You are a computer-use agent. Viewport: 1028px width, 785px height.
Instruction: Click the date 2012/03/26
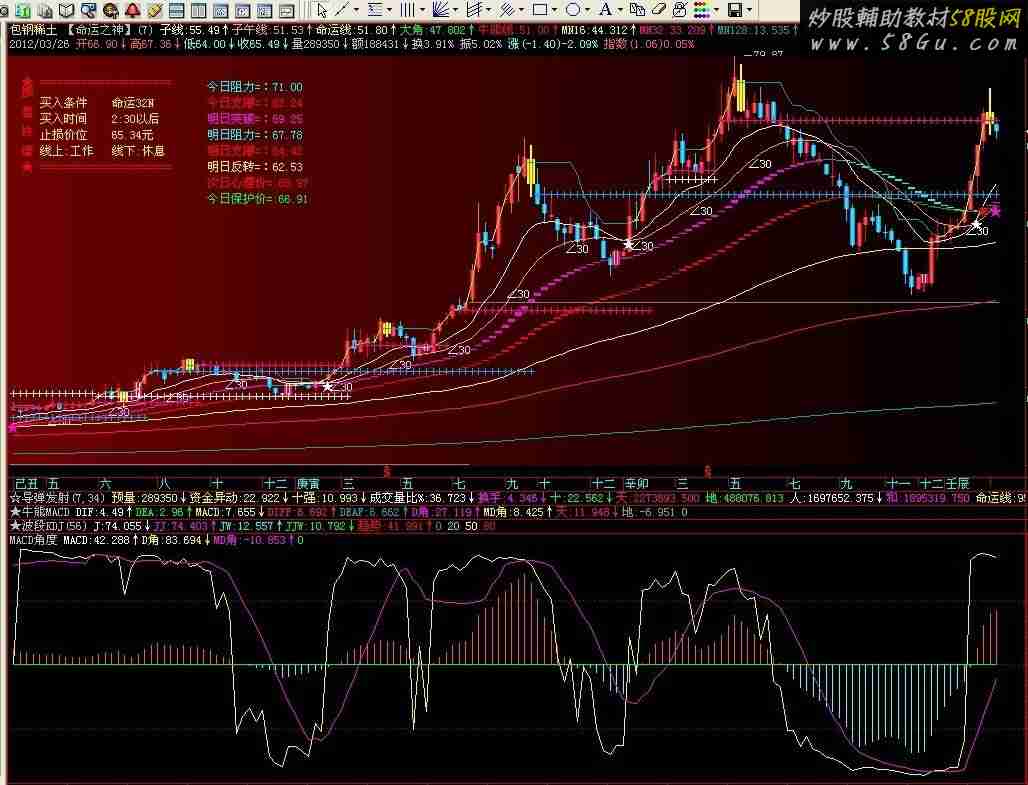pyautogui.click(x=39, y=45)
